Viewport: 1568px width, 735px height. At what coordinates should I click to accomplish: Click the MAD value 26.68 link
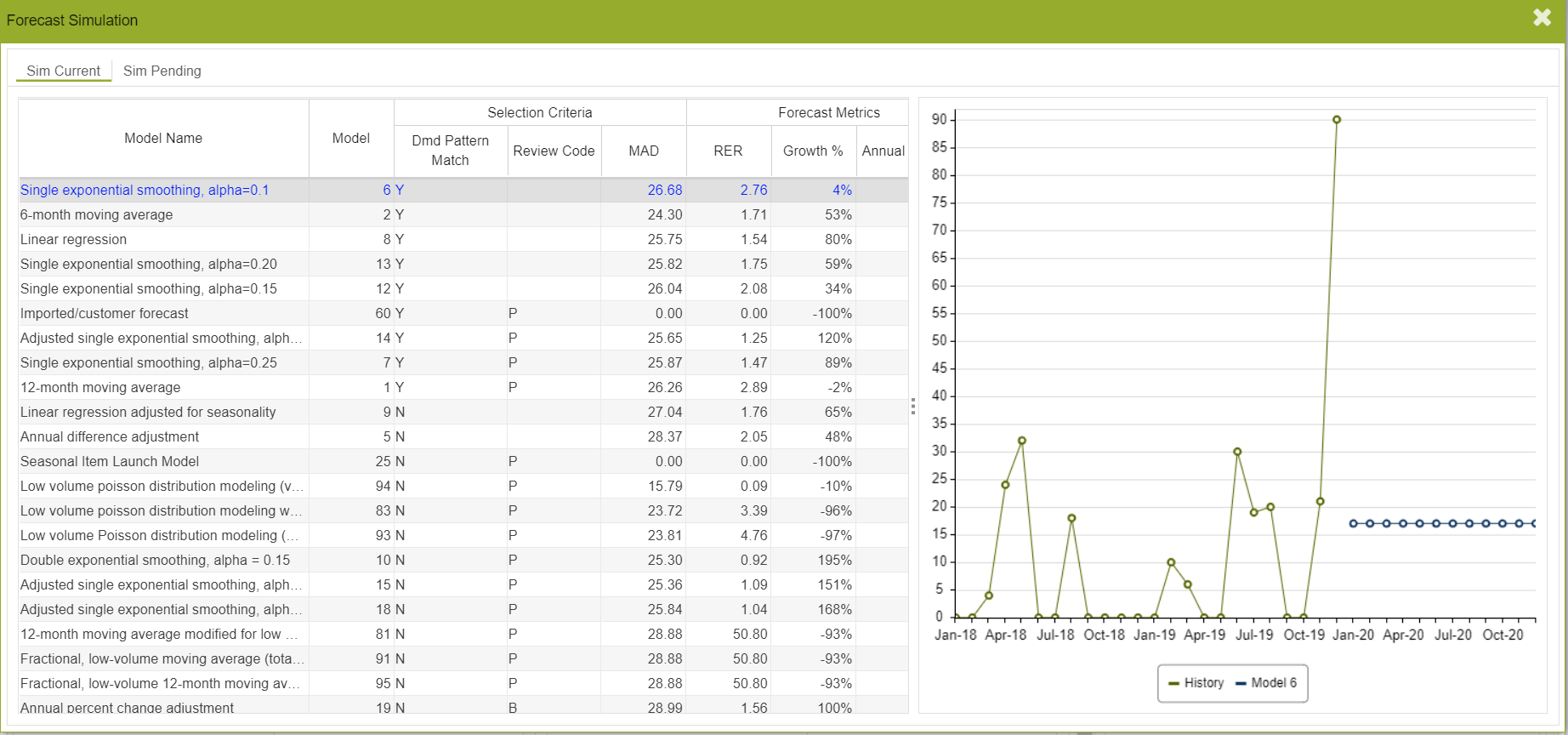click(x=664, y=191)
